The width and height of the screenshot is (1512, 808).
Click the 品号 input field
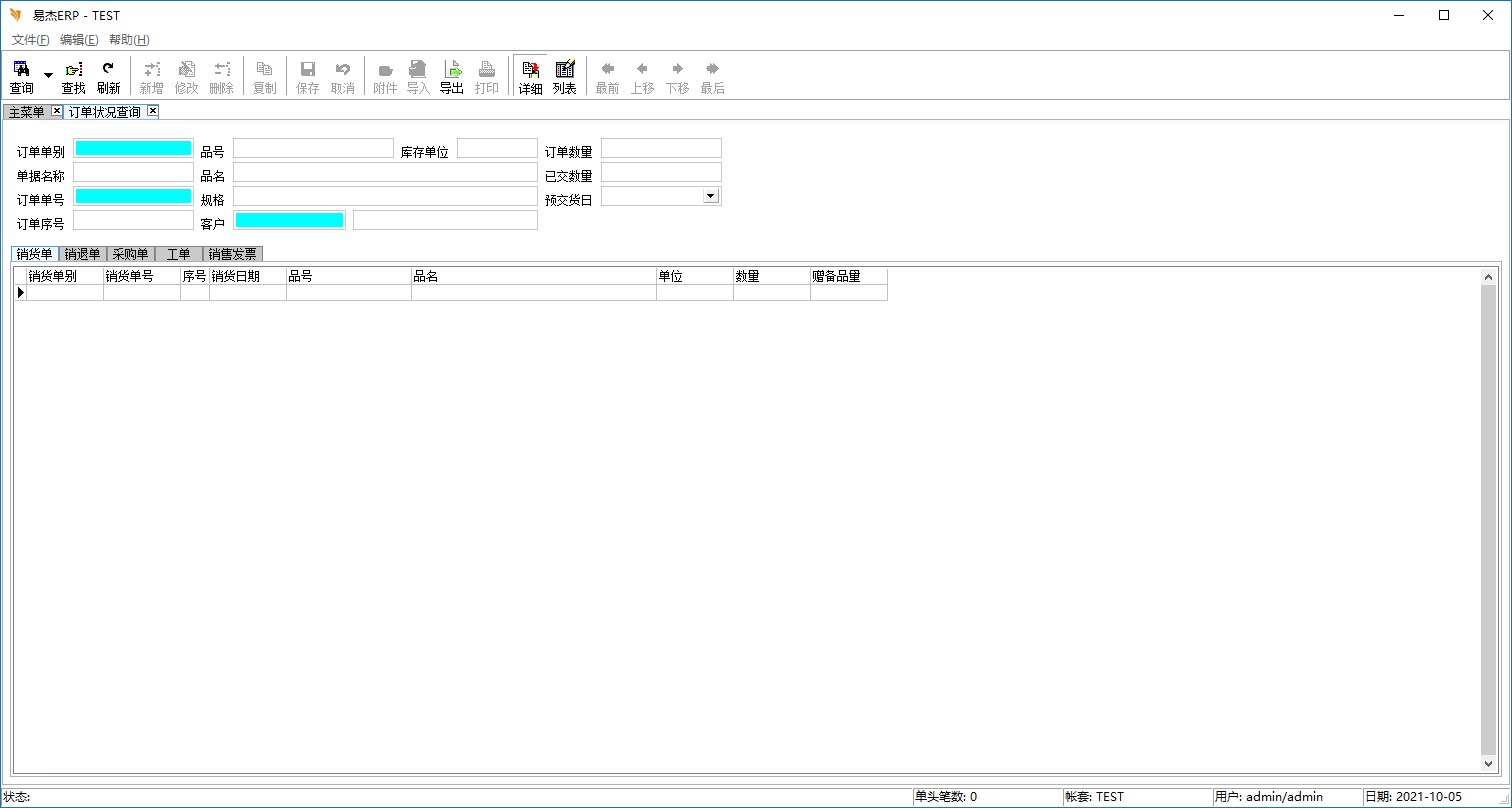tap(313, 148)
